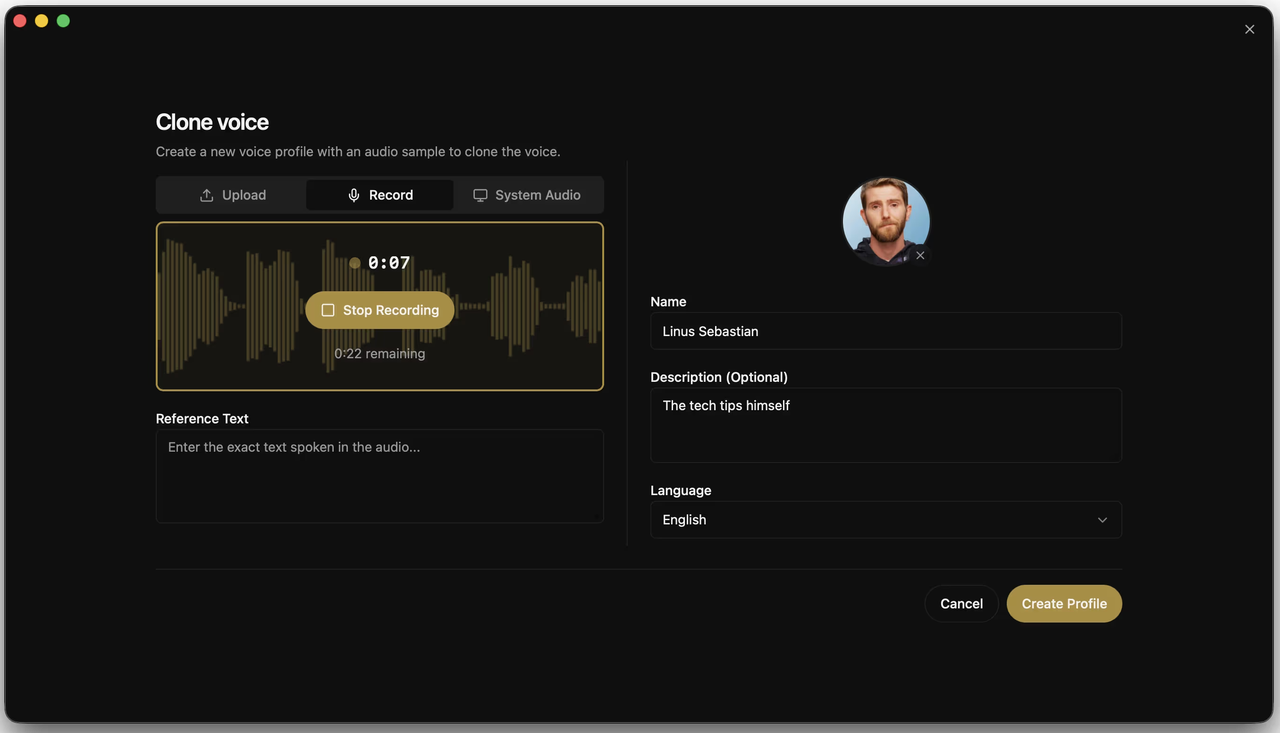The height and width of the screenshot is (733, 1280).
Task: Cancel the voice profile creation
Action: [x=961, y=604]
